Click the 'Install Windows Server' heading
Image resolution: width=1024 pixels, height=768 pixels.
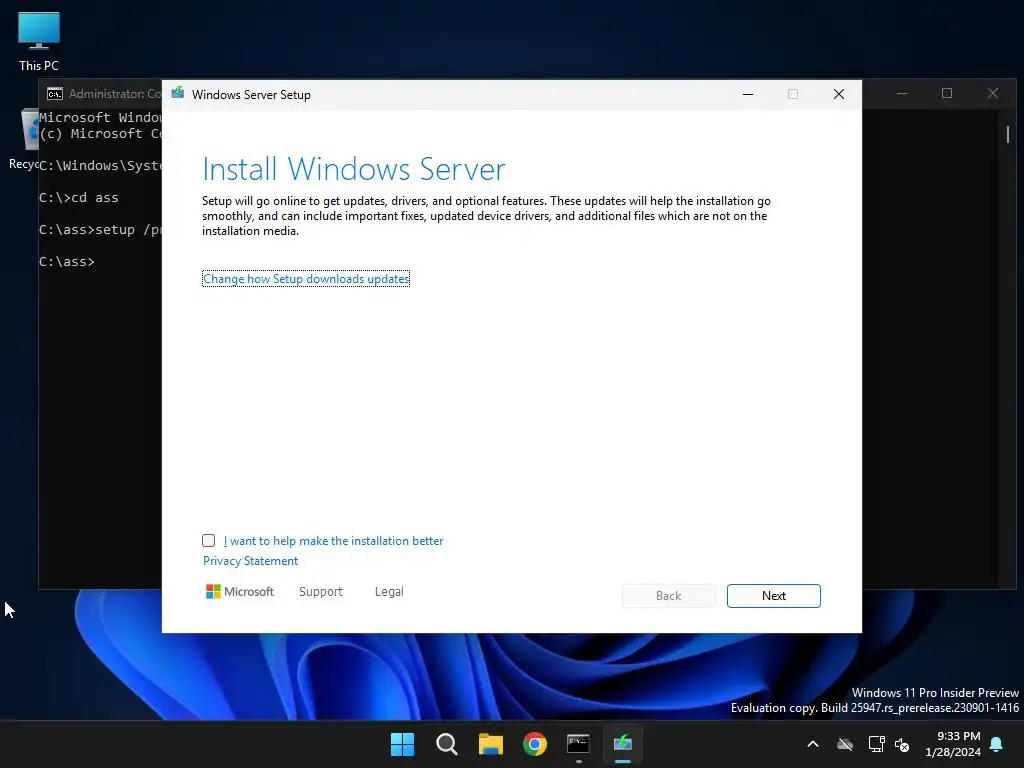[x=354, y=169]
